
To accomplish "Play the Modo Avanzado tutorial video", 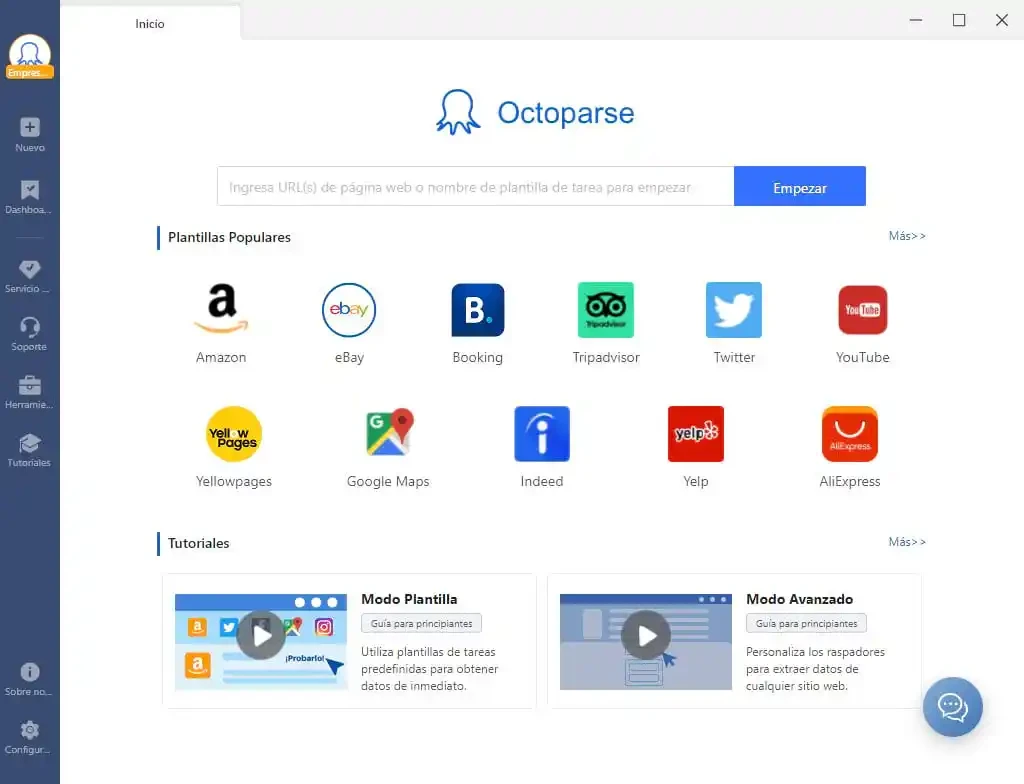I will tap(646, 635).
